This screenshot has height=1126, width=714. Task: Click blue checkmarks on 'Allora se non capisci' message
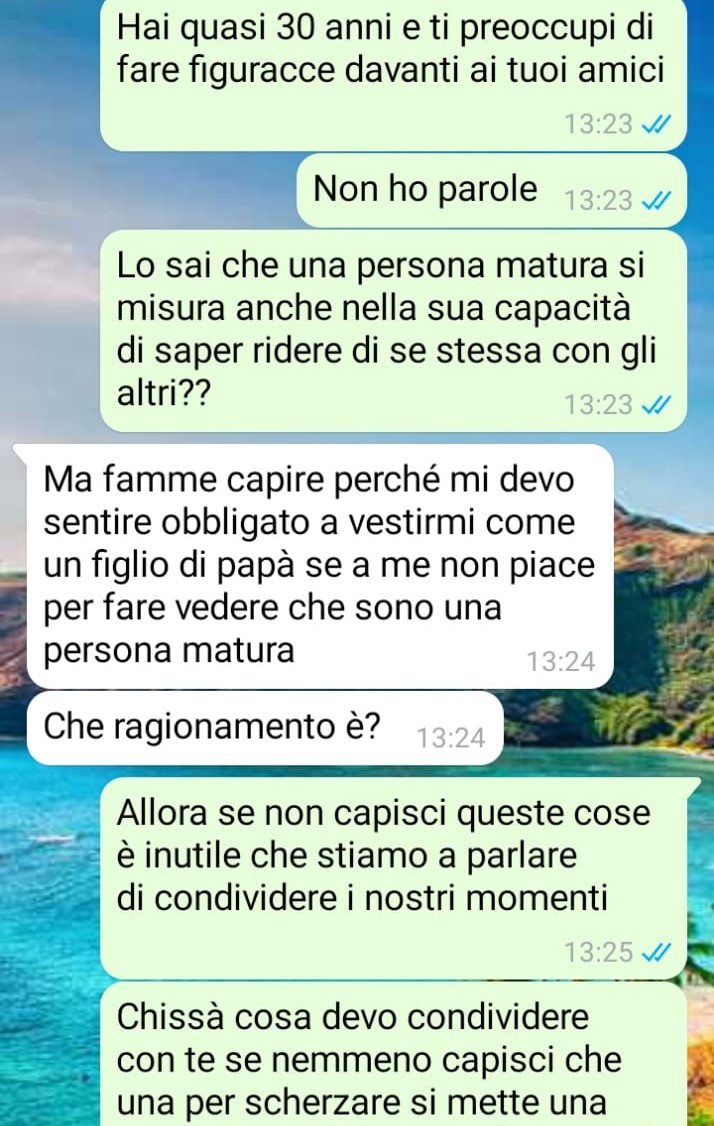pos(655,952)
